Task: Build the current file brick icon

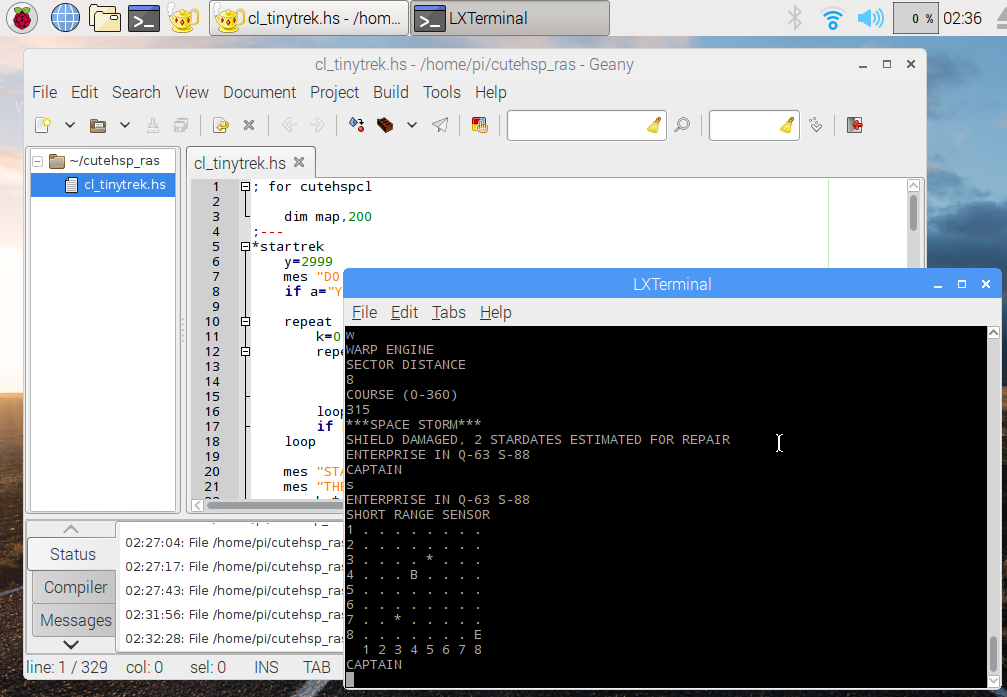Action: (x=385, y=125)
